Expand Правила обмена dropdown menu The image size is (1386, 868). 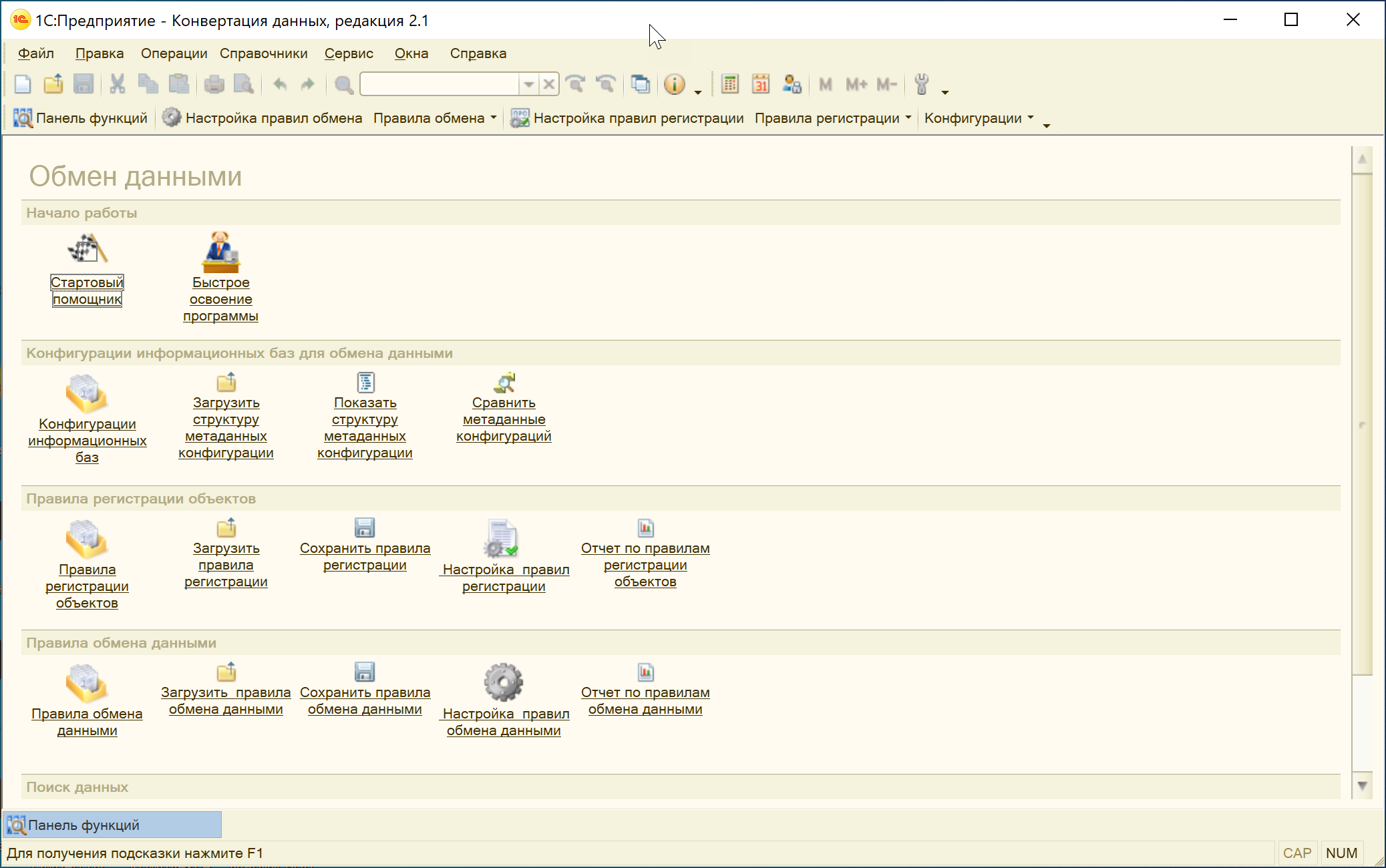(496, 118)
